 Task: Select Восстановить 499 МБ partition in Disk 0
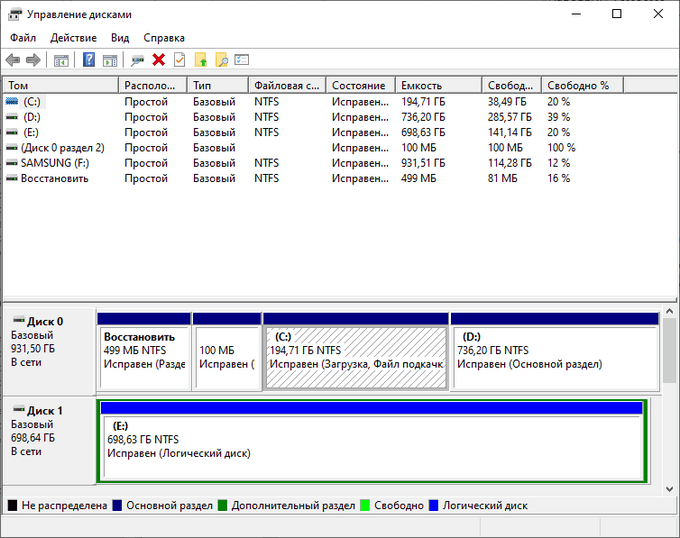click(144, 351)
